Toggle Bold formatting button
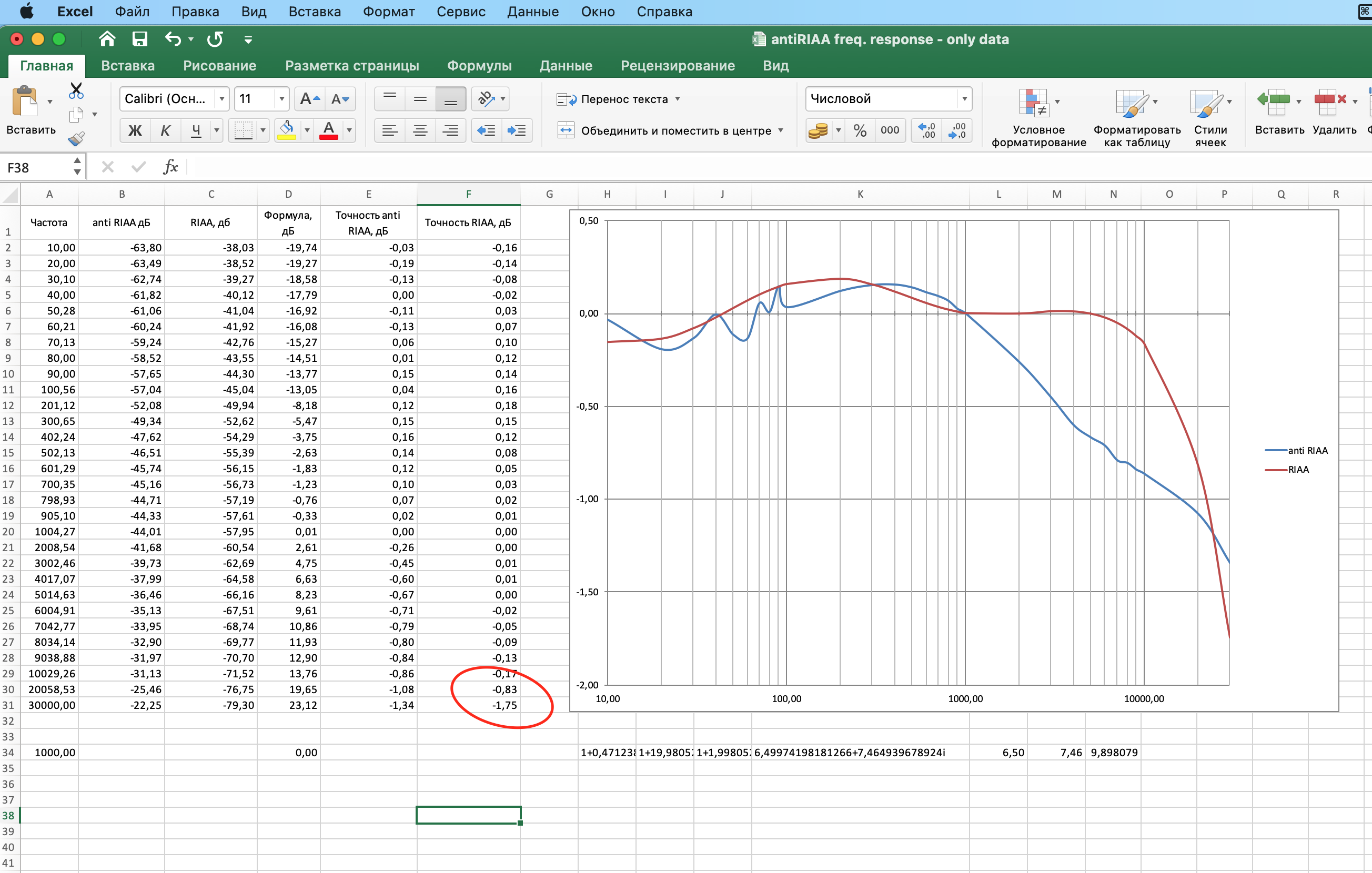Screen dimensions: 1372x873 tap(135, 130)
